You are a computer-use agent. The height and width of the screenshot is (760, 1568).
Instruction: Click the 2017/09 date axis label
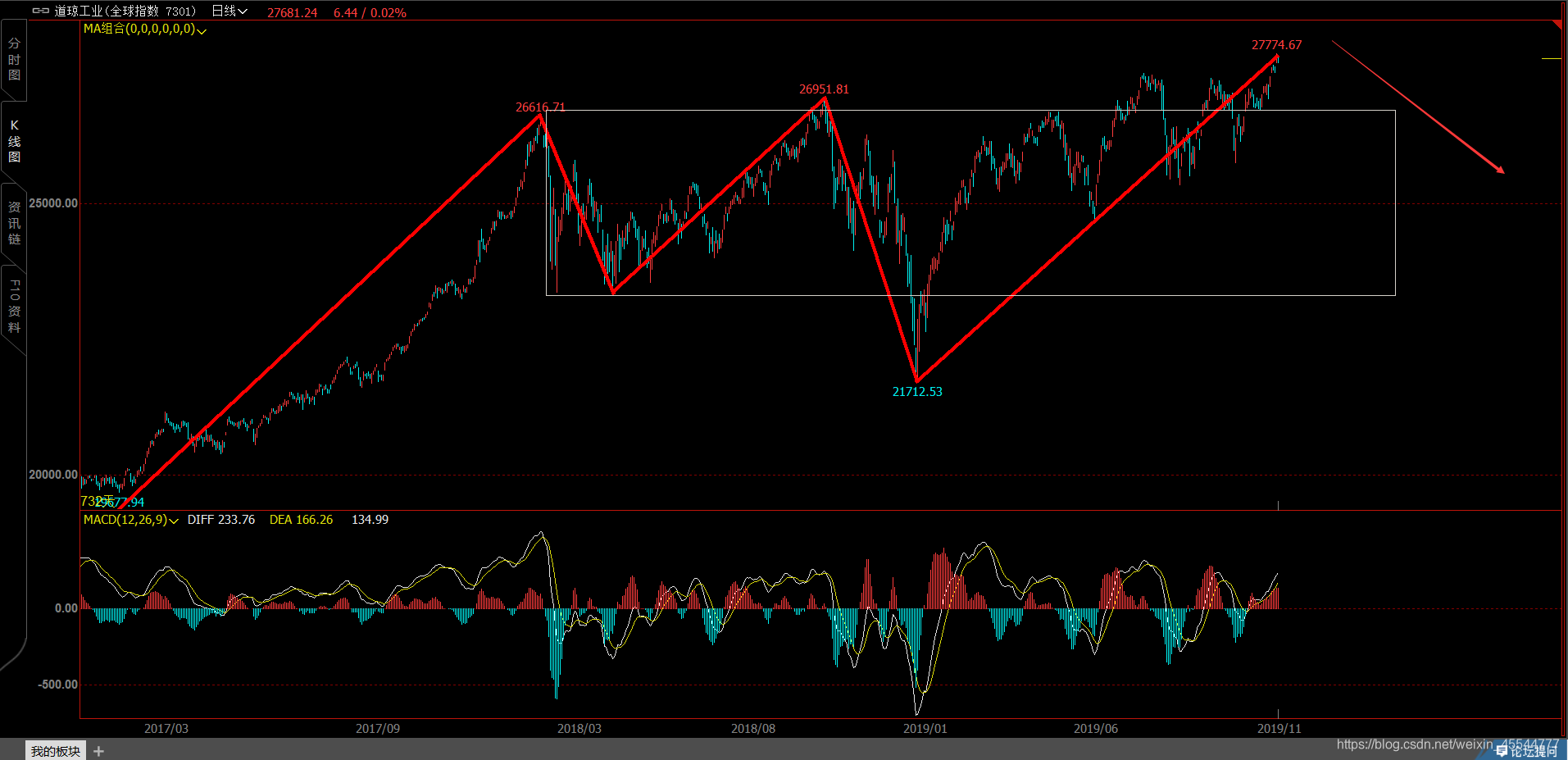[x=378, y=729]
